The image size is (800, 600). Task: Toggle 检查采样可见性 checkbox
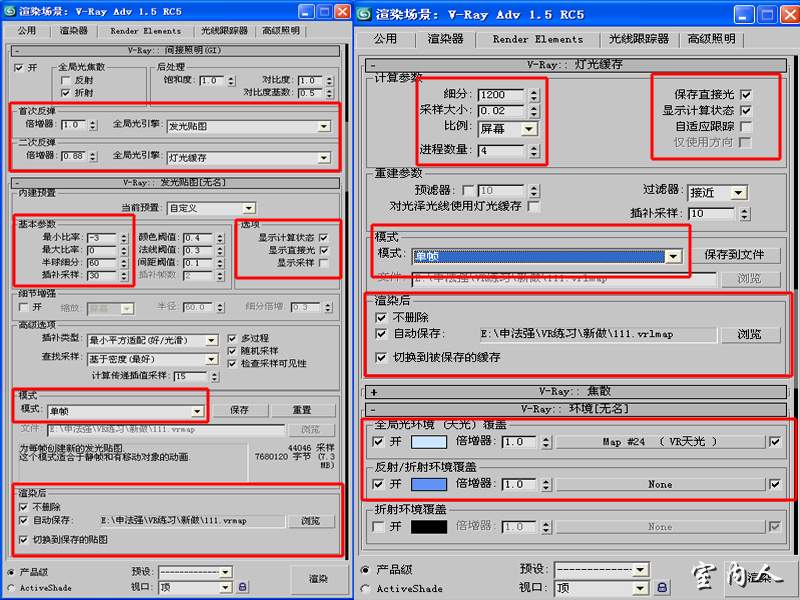click(232, 363)
